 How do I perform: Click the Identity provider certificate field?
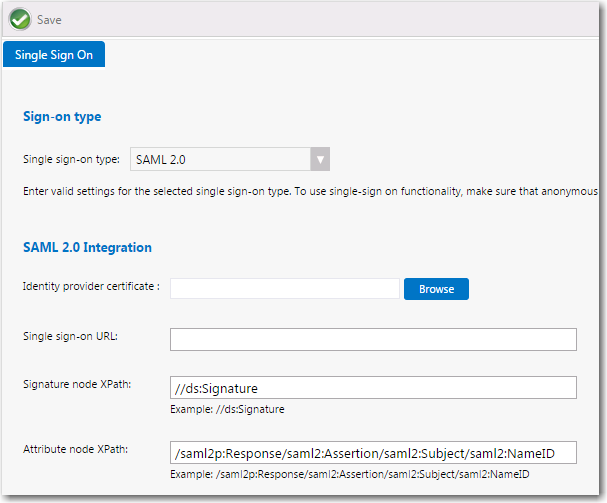click(x=284, y=288)
